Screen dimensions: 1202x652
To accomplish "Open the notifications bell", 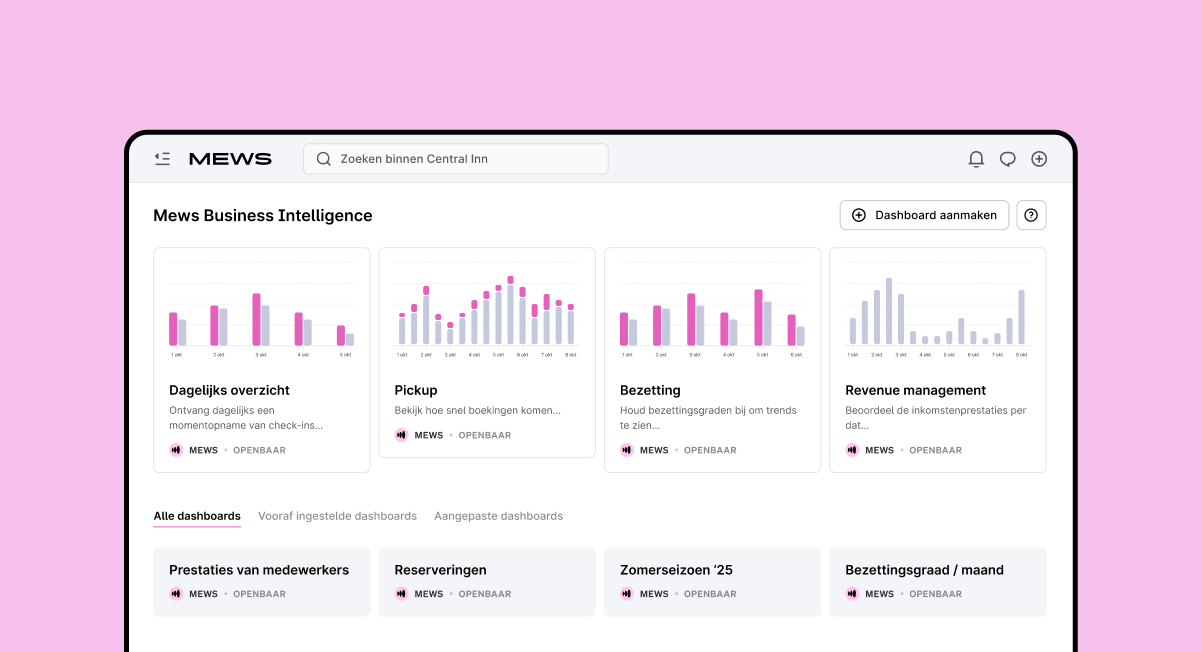I will coord(976,159).
